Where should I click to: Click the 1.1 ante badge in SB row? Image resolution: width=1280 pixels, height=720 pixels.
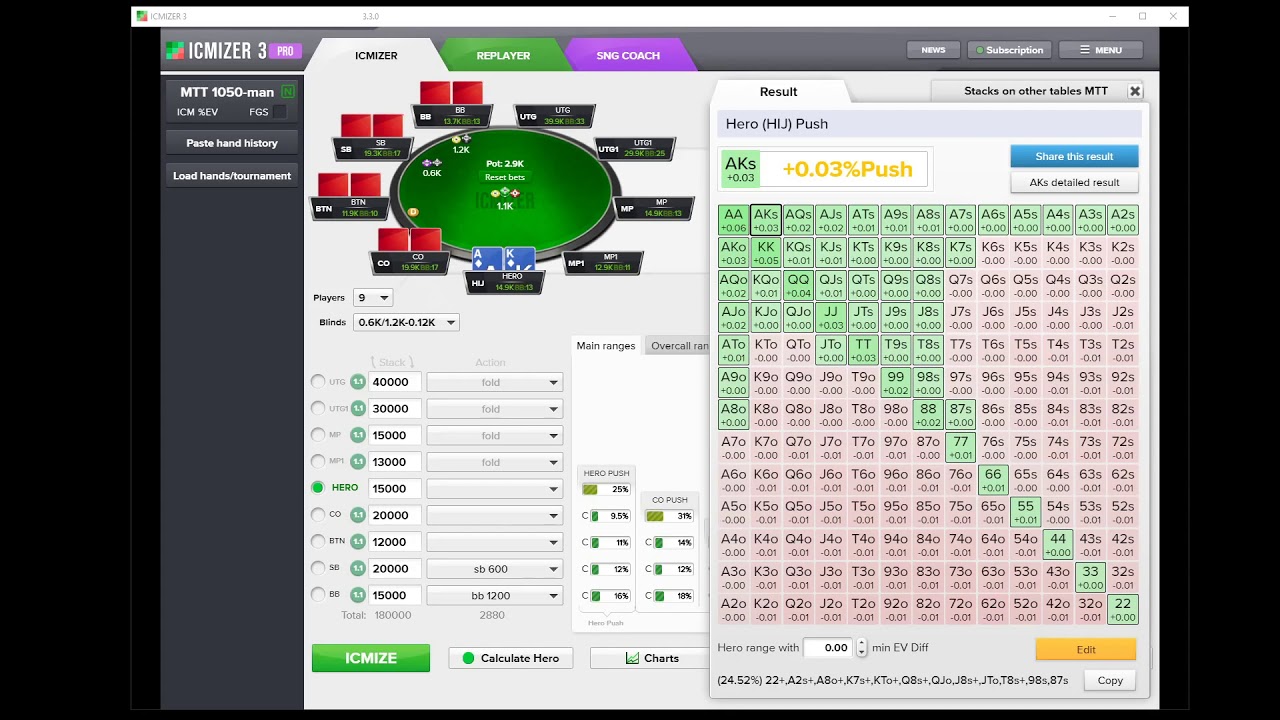point(358,568)
